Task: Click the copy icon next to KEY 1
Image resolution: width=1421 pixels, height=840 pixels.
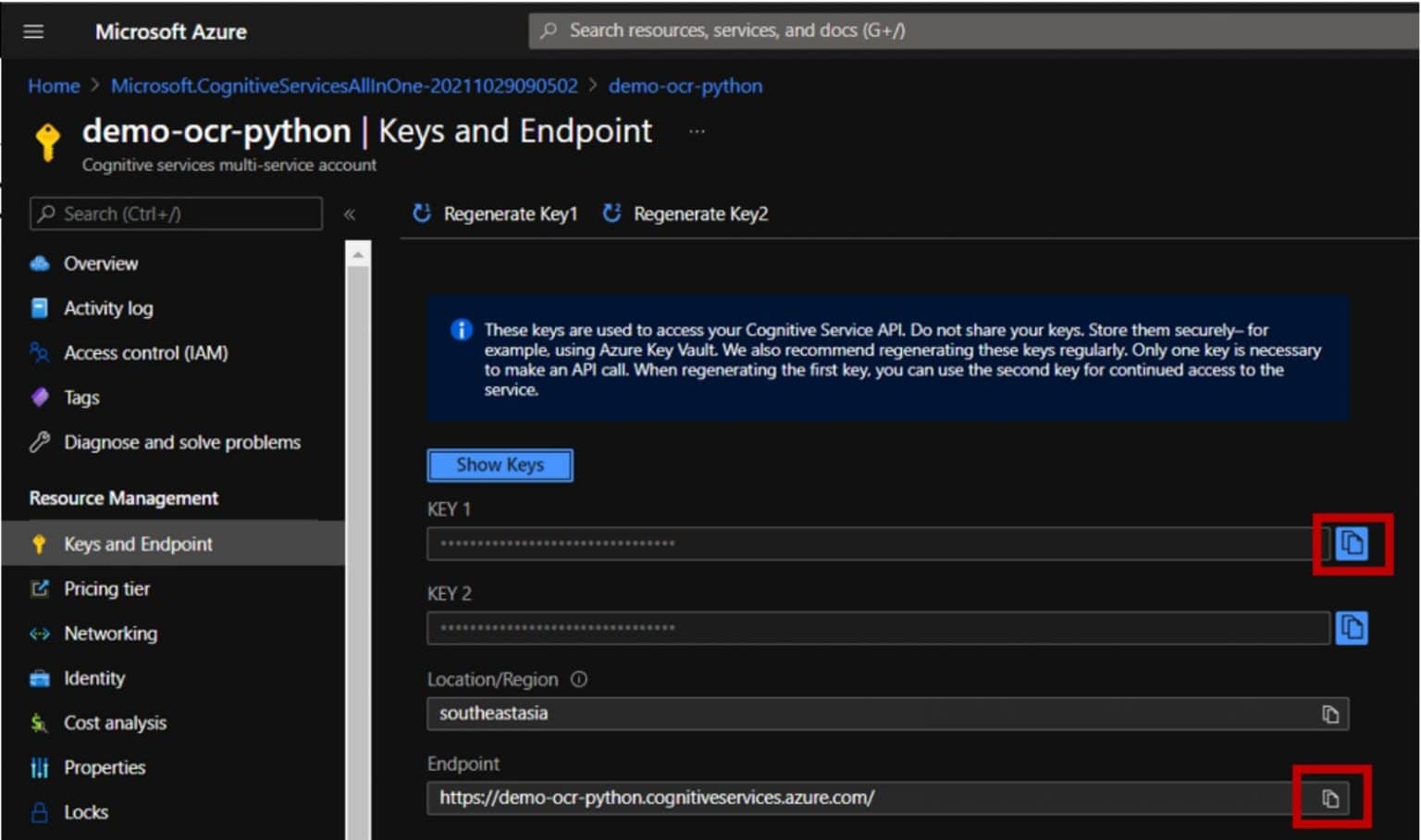Action: (x=1352, y=544)
